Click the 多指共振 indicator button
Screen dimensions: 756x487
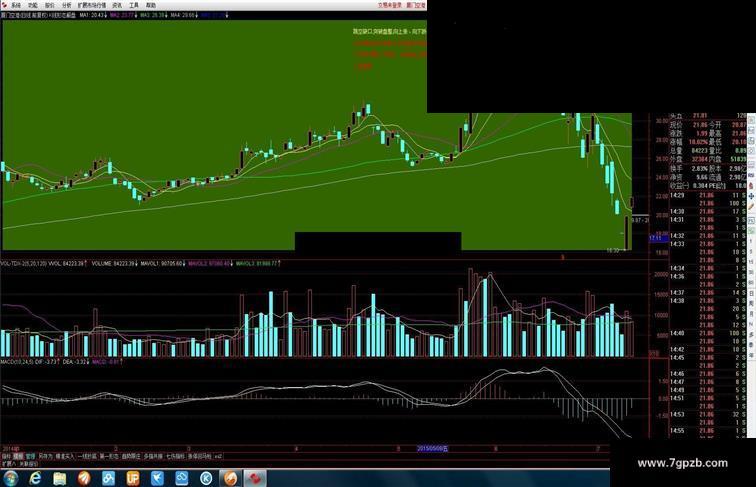click(153, 456)
